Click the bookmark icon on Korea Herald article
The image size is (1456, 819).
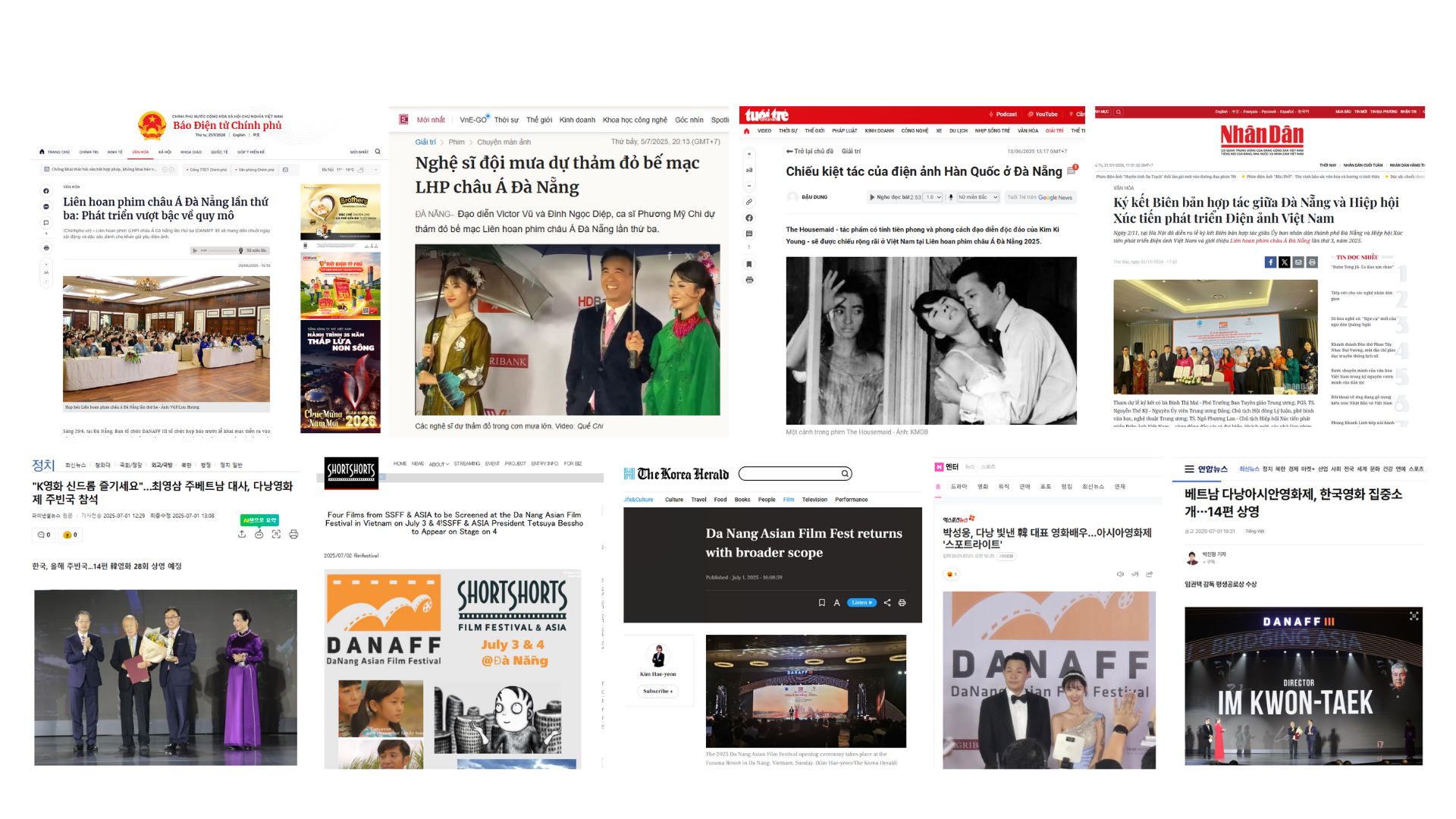(821, 603)
